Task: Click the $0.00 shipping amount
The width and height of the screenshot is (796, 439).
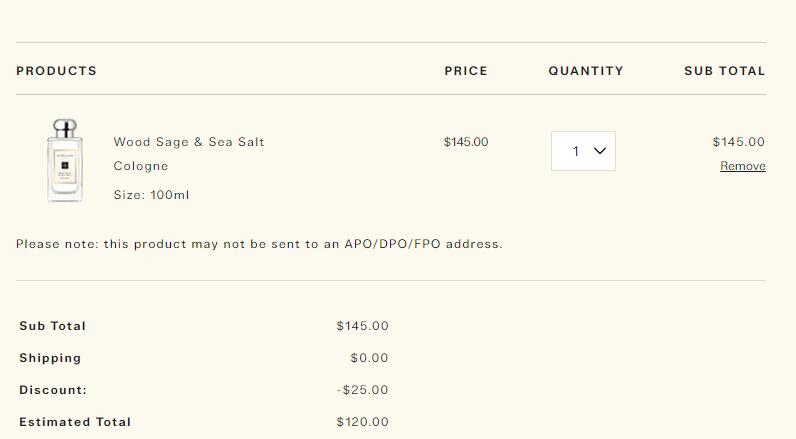Action: click(x=369, y=358)
